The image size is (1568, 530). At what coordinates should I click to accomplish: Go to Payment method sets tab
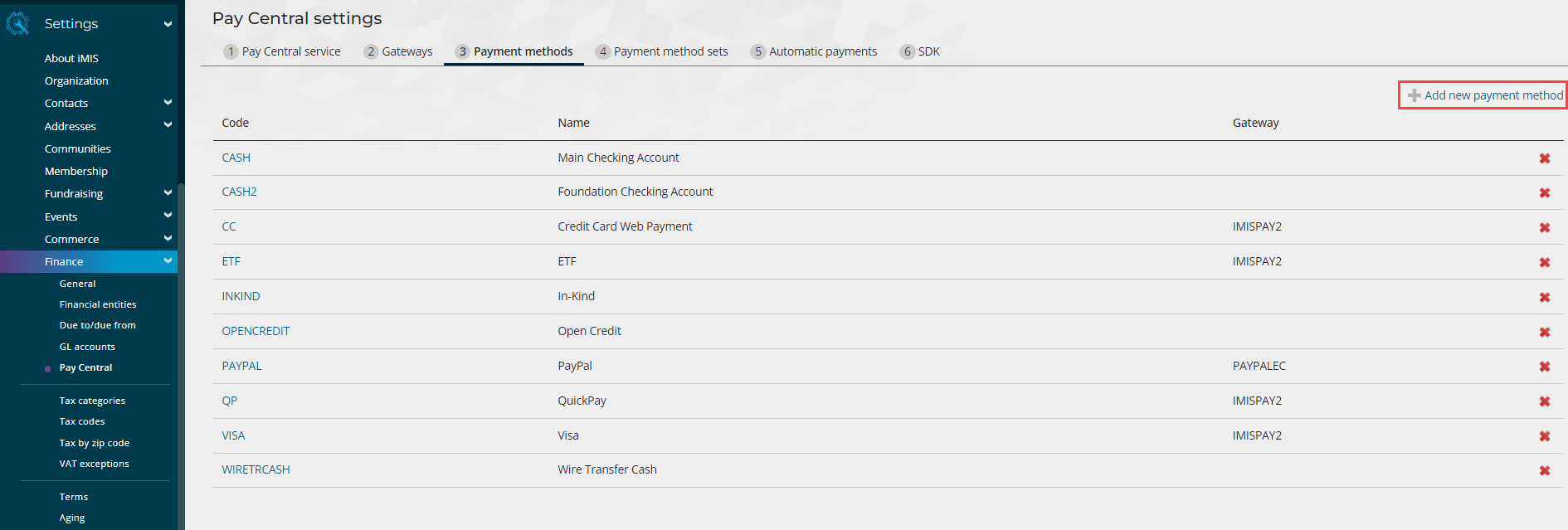[661, 51]
